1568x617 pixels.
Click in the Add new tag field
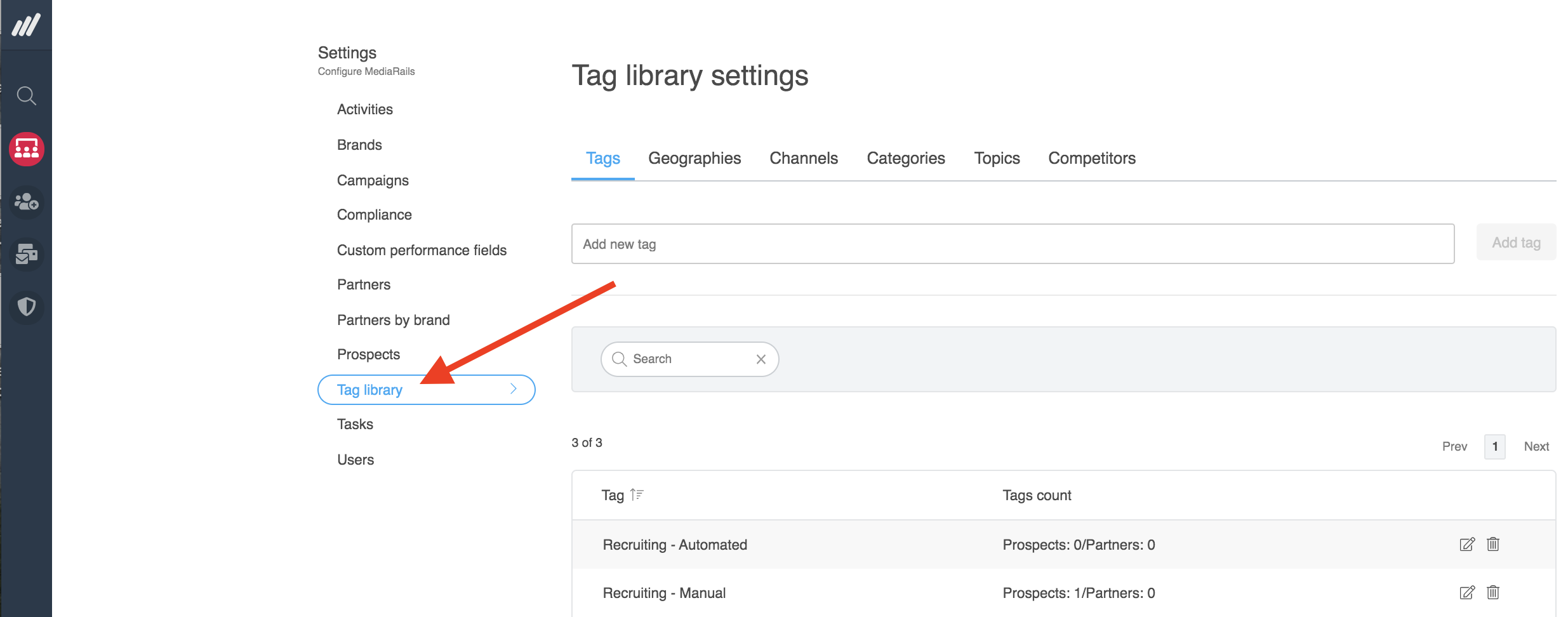pos(1013,244)
